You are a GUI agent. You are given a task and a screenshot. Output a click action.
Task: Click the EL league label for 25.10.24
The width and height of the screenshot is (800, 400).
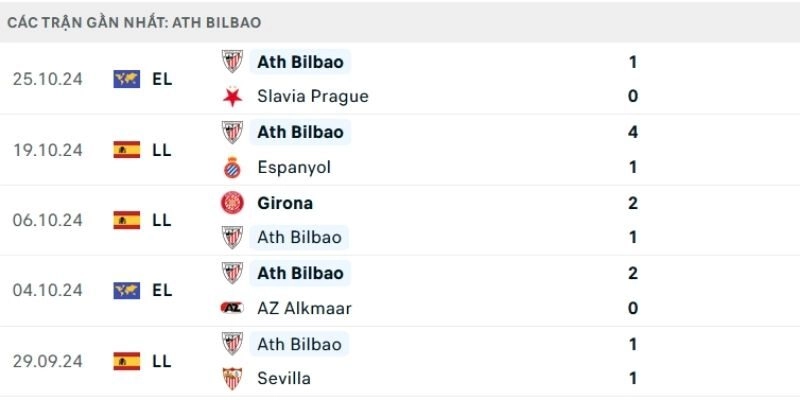[162, 79]
